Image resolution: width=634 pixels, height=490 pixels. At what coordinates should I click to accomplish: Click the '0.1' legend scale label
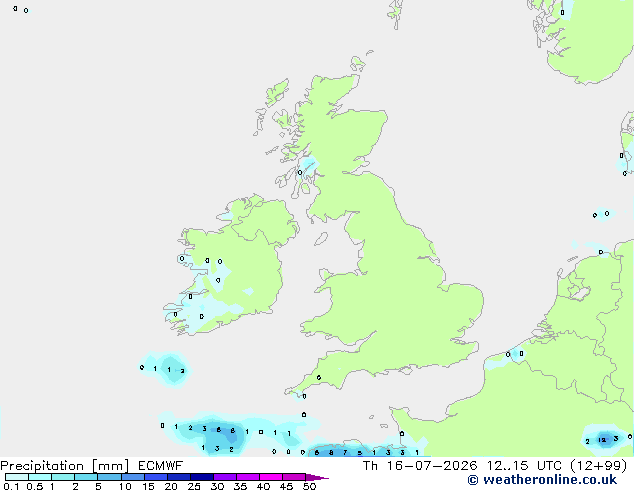pyautogui.click(x=11, y=486)
